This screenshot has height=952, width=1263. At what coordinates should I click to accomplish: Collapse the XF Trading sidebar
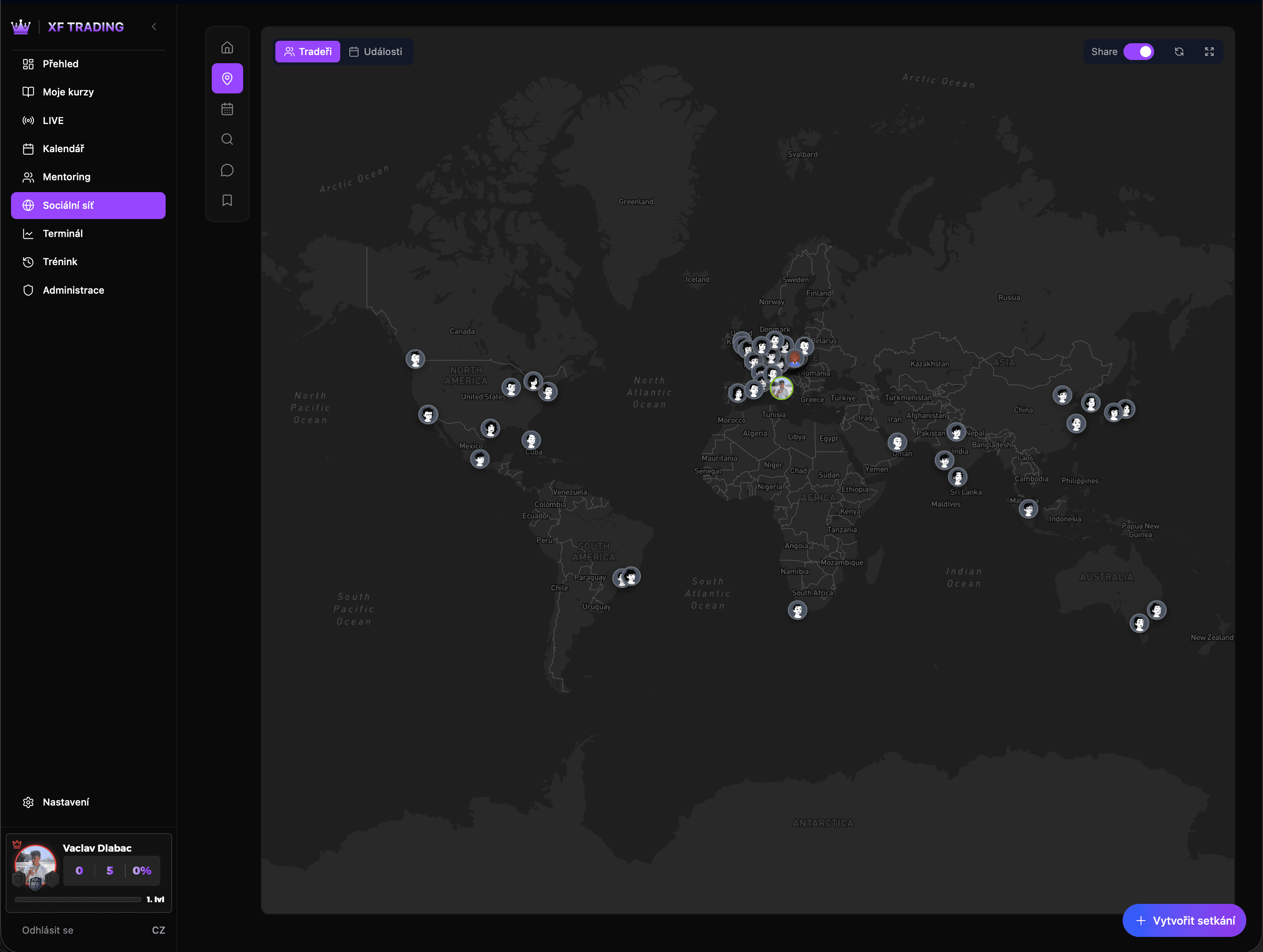[154, 27]
